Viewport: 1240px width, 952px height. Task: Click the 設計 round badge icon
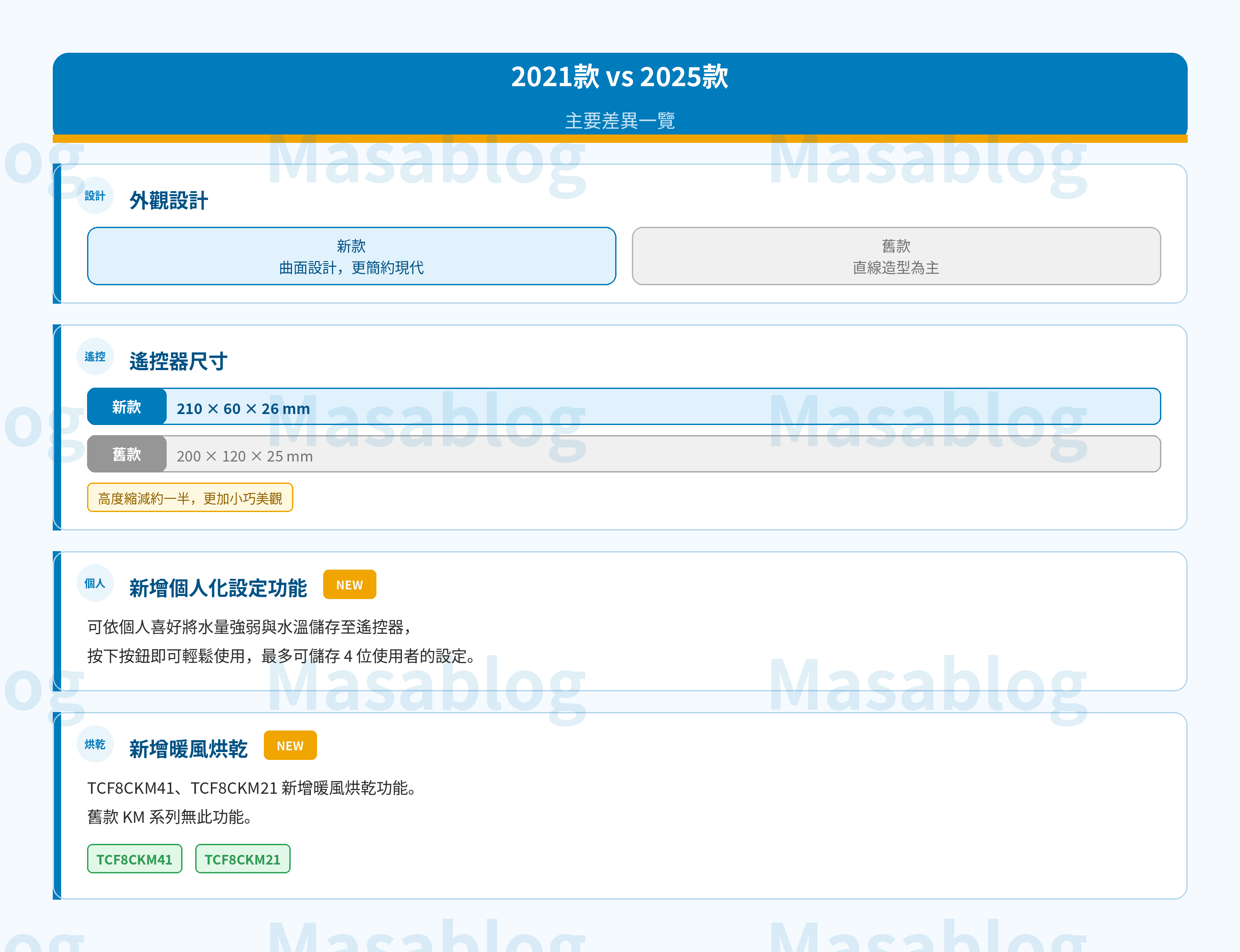click(95, 196)
